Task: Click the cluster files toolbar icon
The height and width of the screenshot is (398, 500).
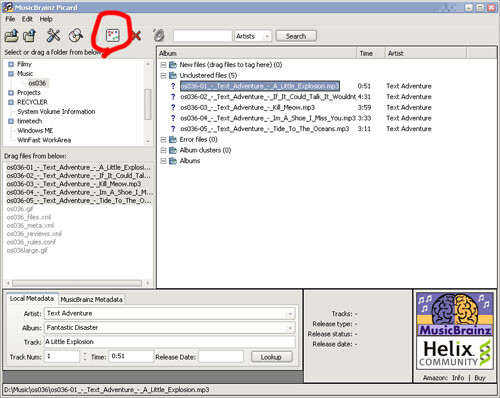Action: pyautogui.click(x=113, y=36)
